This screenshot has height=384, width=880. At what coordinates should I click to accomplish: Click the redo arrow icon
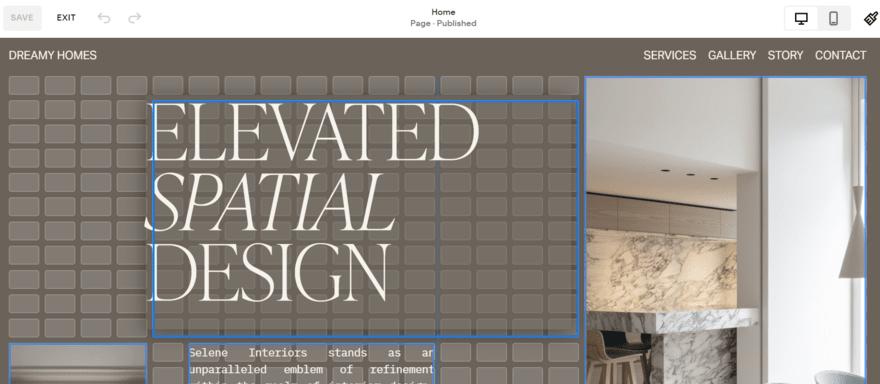pos(134,18)
